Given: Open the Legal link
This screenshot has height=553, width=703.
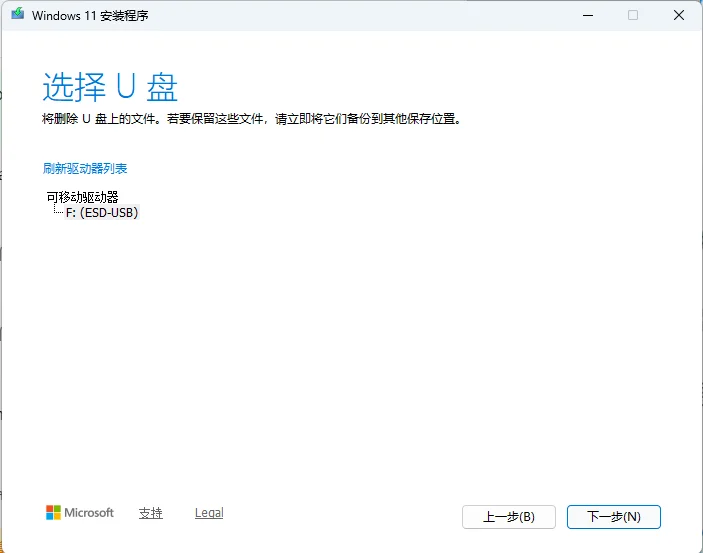Looking at the screenshot, I should [x=209, y=513].
